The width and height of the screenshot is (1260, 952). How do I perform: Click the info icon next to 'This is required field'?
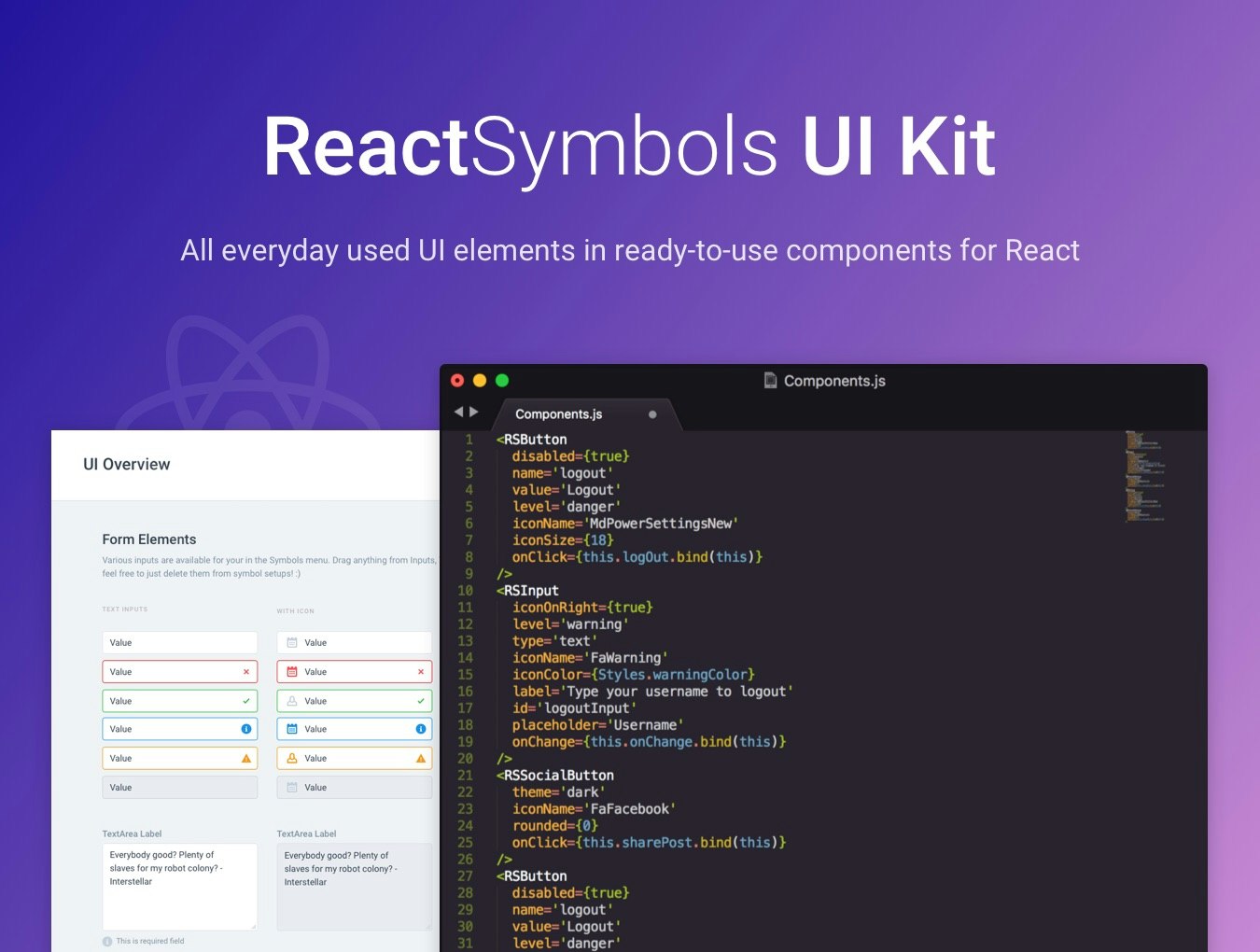point(109,941)
